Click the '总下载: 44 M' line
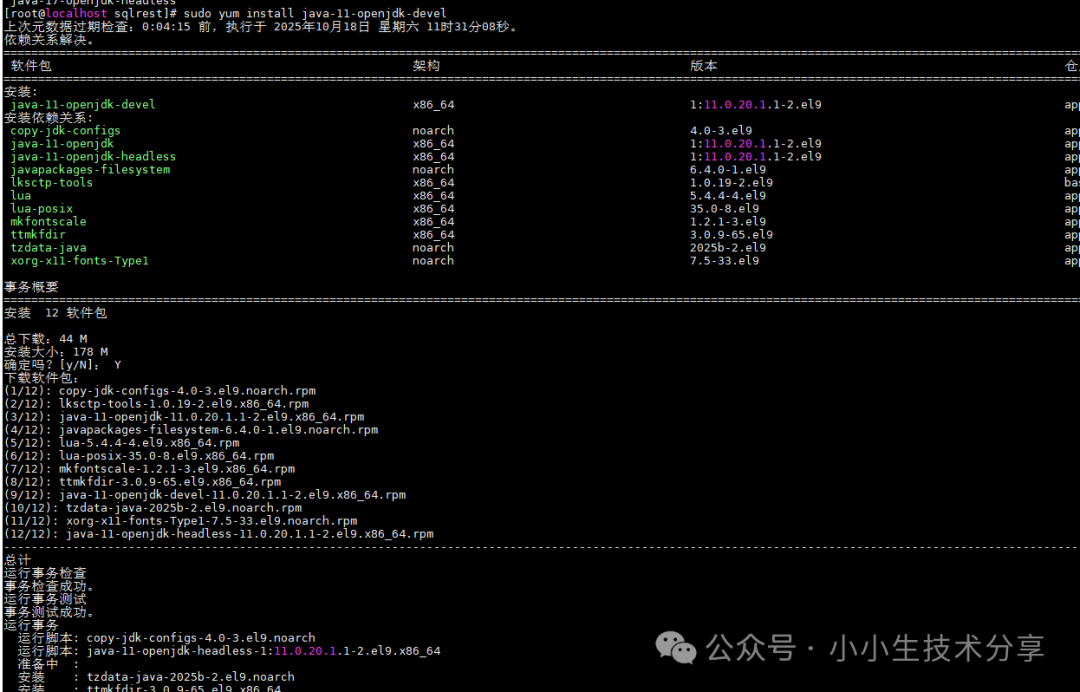Screen dimensions: 1080x692 [x=45, y=339]
